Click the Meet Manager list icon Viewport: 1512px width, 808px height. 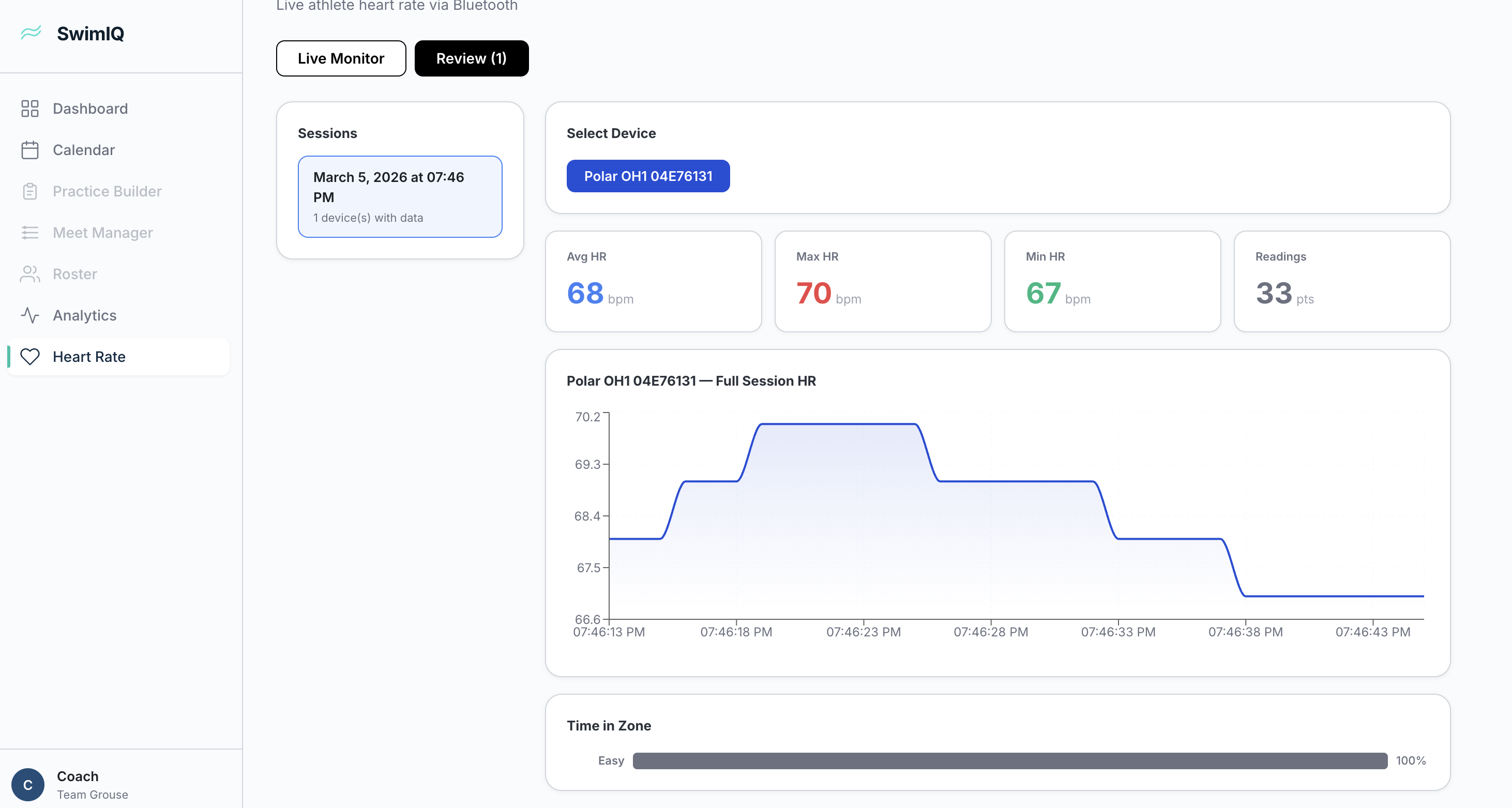coord(29,233)
